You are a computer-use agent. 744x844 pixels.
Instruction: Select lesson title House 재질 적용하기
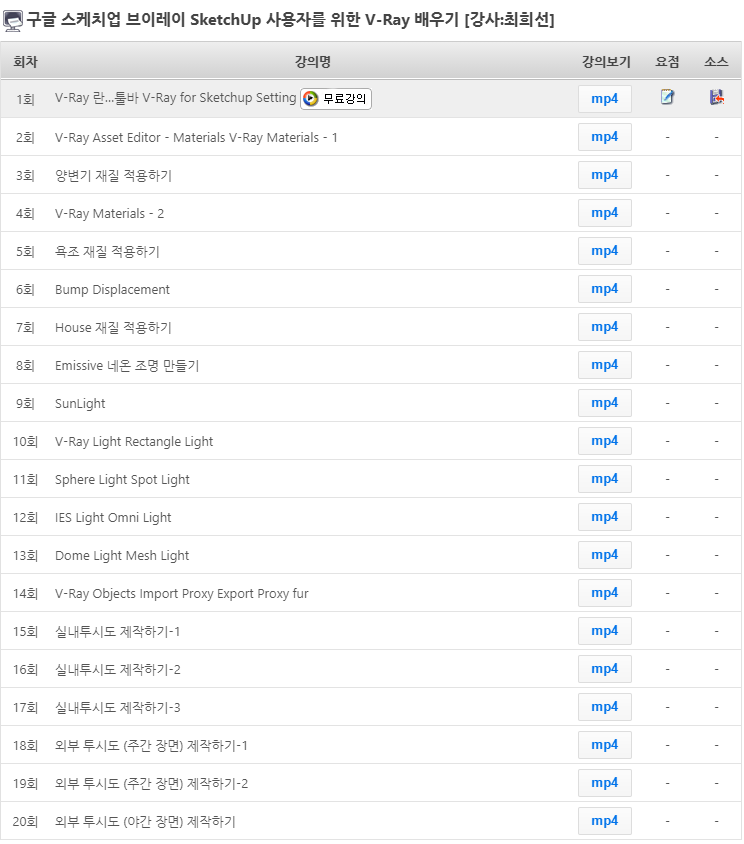pos(113,327)
